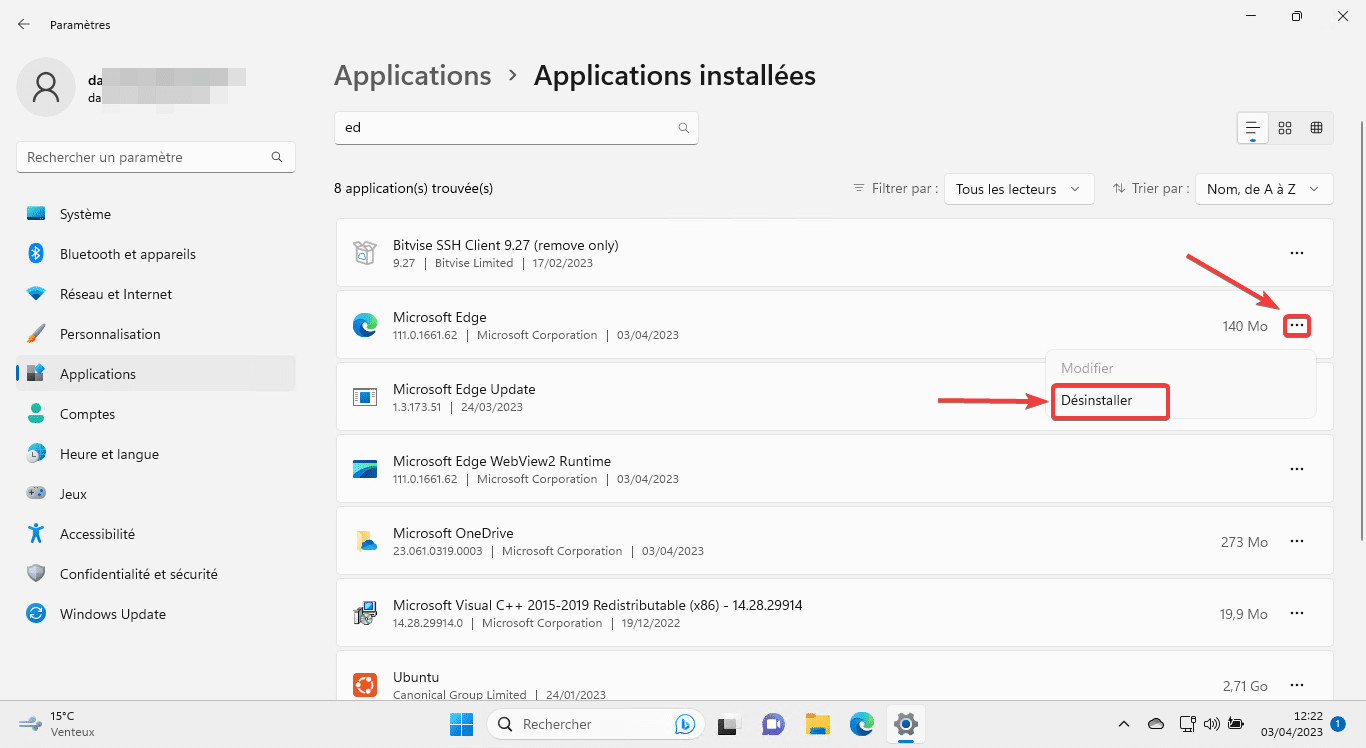This screenshot has height=748, width=1366.
Task: Click the Applications breadcrumb link
Action: pyautogui.click(x=413, y=76)
